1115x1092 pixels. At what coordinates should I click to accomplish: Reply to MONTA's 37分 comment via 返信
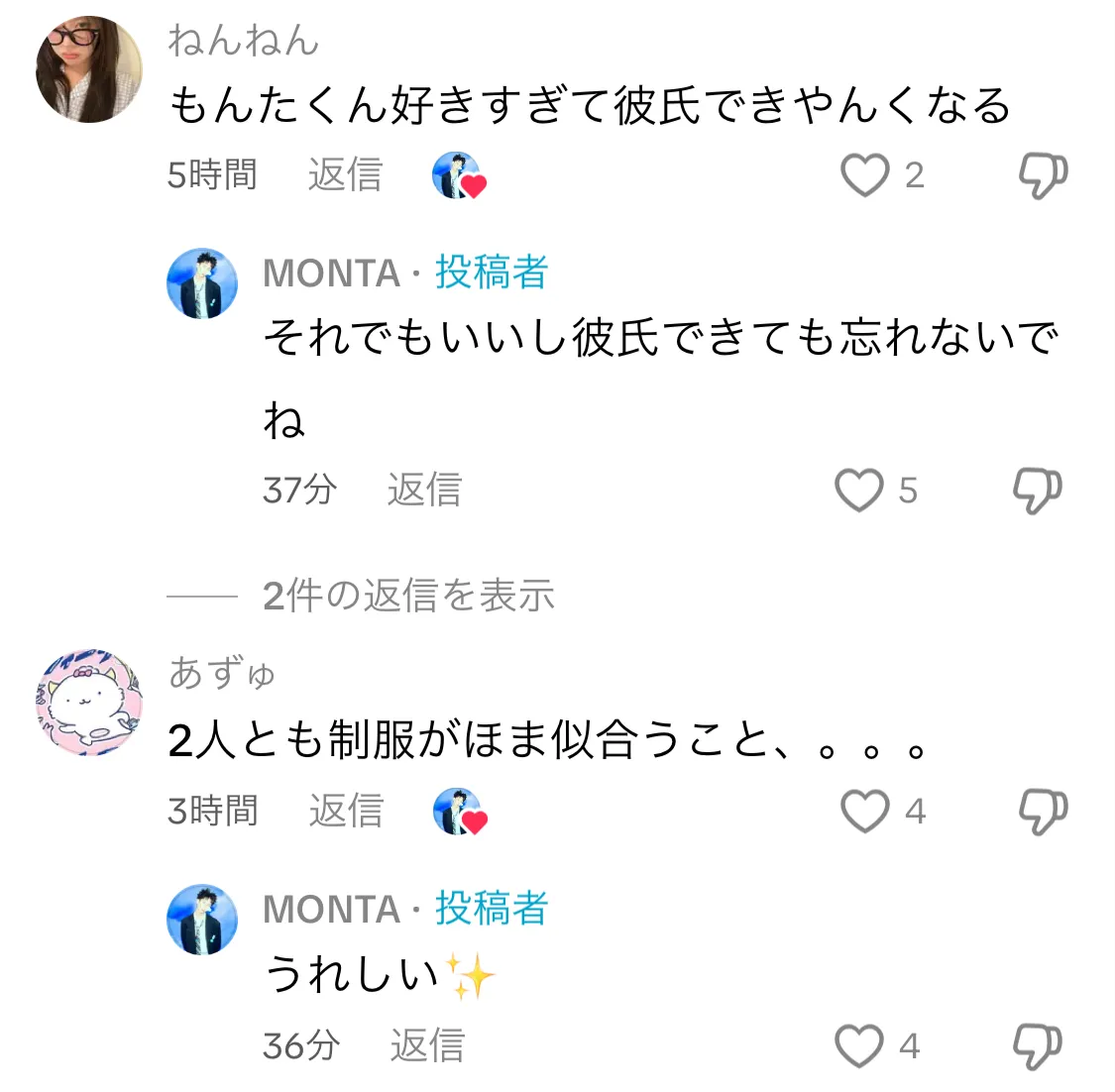(x=424, y=490)
